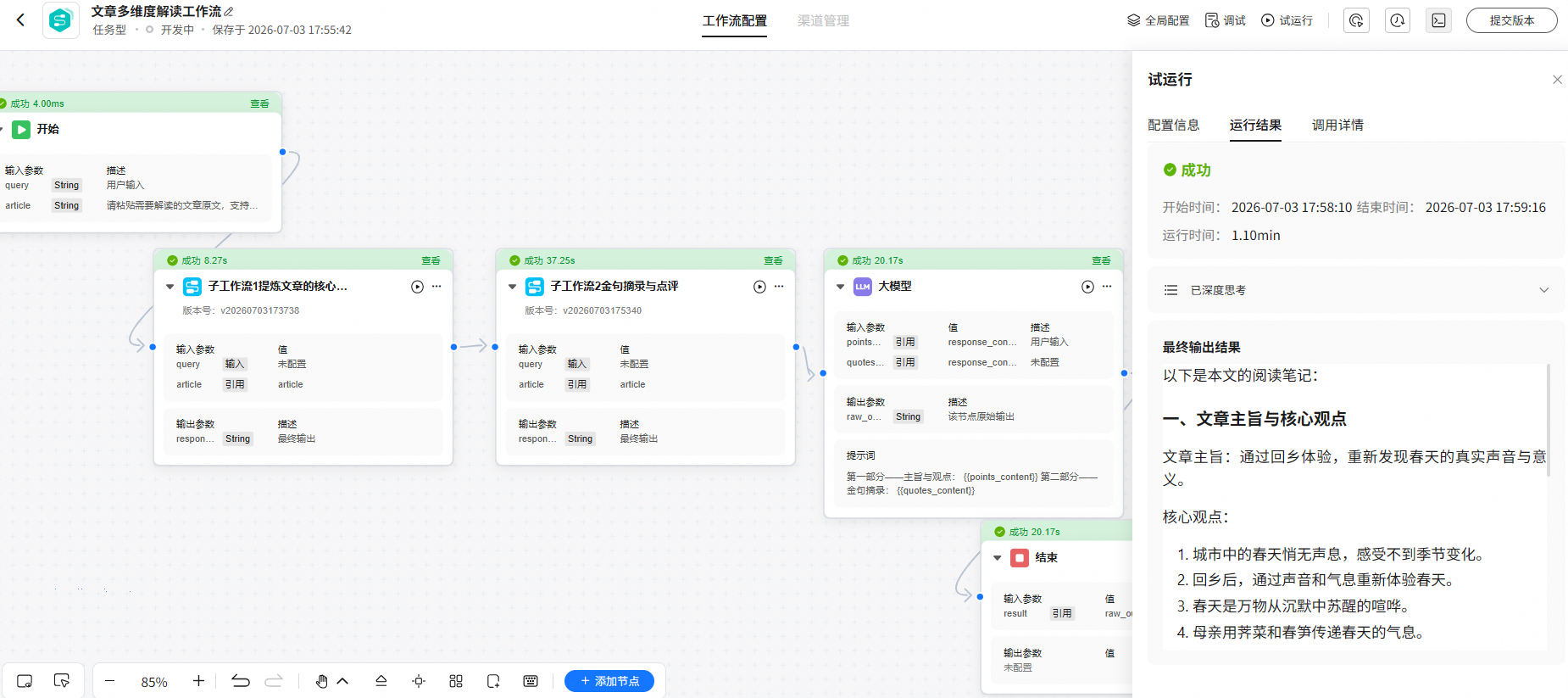This screenshot has width=1568, height=698.
Task: Show keyboard shortcuts icon
Action: tap(531, 681)
